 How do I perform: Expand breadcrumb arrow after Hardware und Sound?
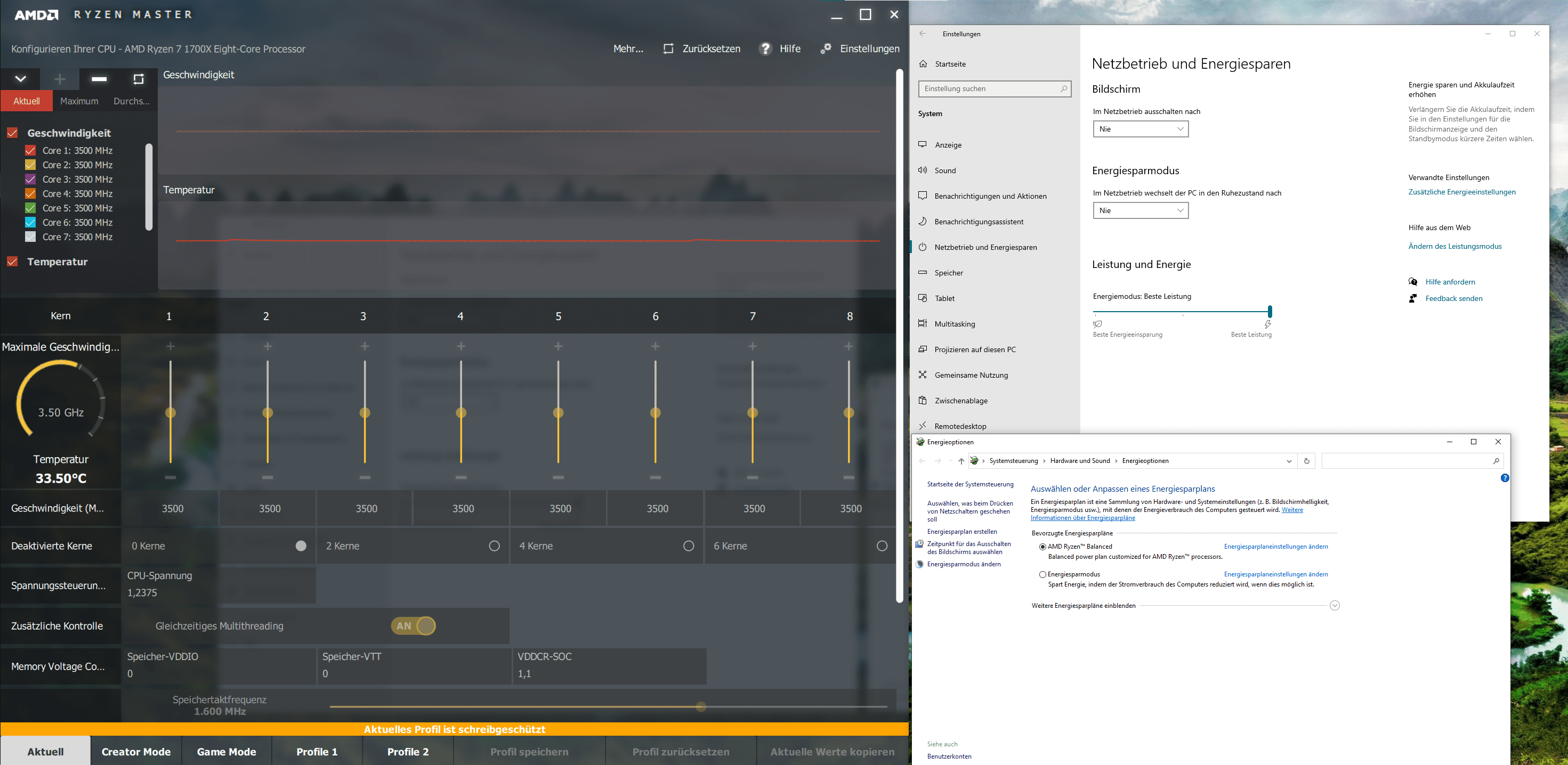(x=1117, y=461)
